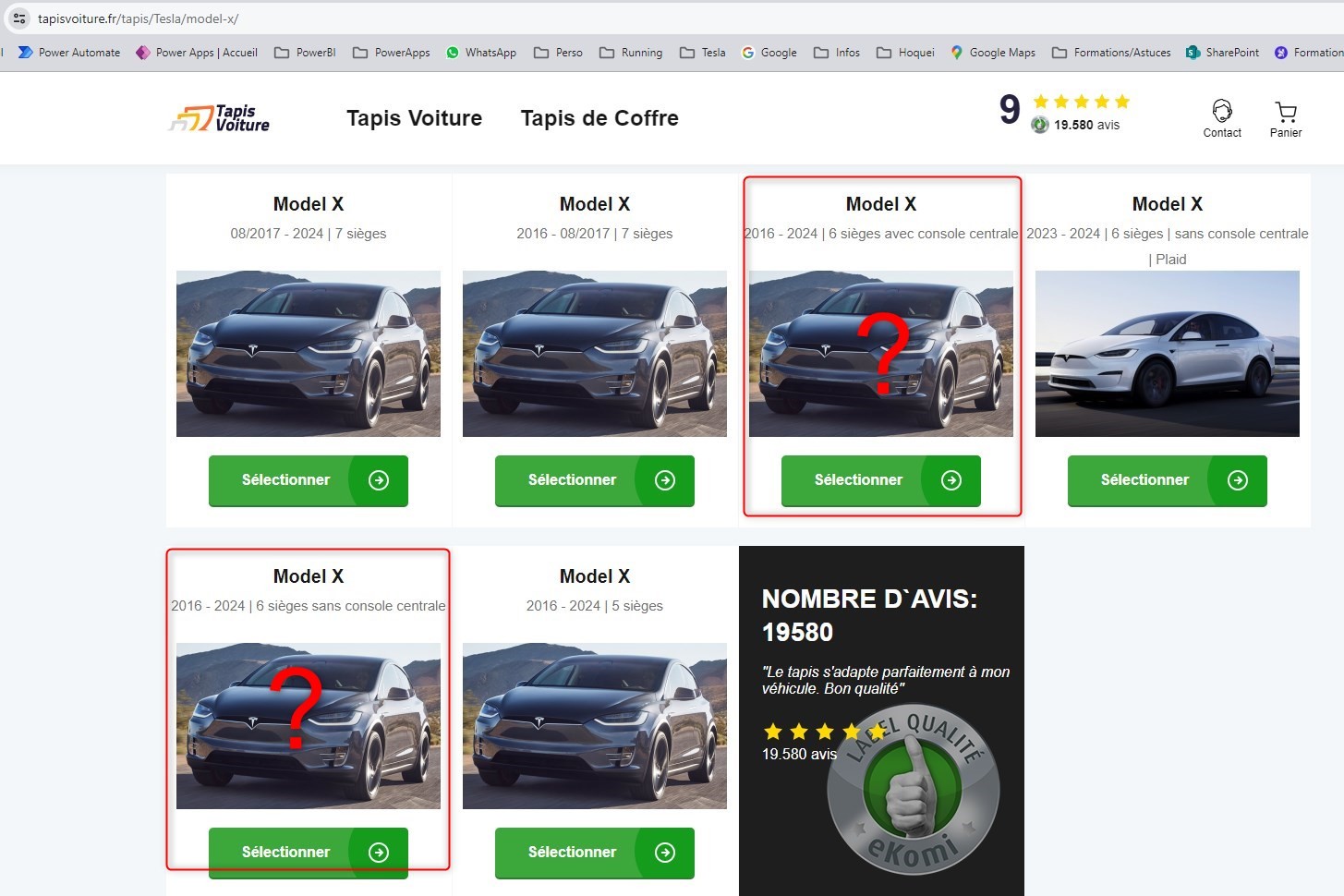Open the Panier shopping cart icon
This screenshot has width=1344, height=896.
point(1286,112)
